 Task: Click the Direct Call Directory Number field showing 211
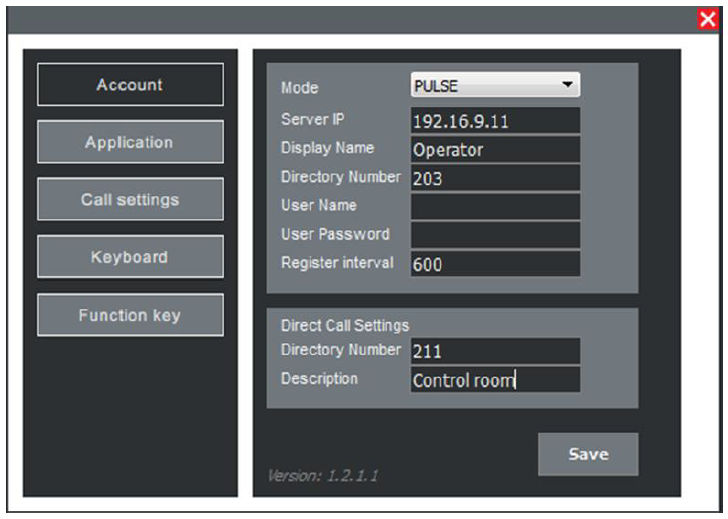click(x=495, y=351)
